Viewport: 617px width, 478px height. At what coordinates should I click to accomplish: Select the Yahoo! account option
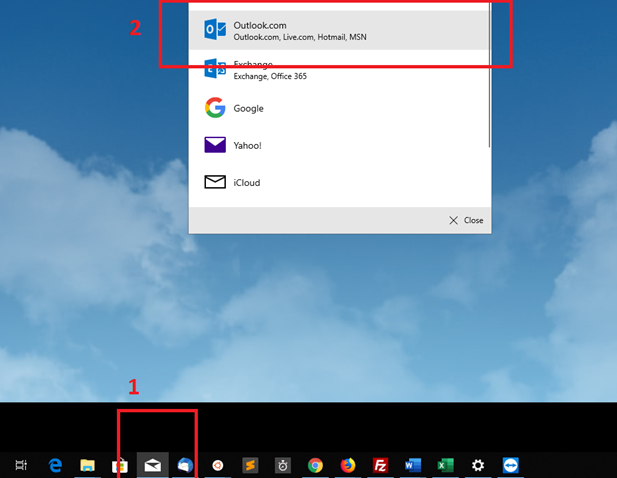coord(339,145)
